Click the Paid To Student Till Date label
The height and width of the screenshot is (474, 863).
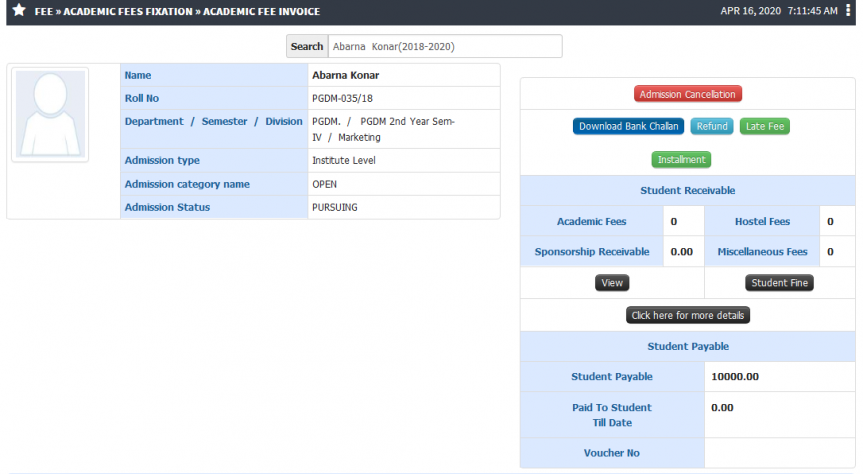(611, 415)
